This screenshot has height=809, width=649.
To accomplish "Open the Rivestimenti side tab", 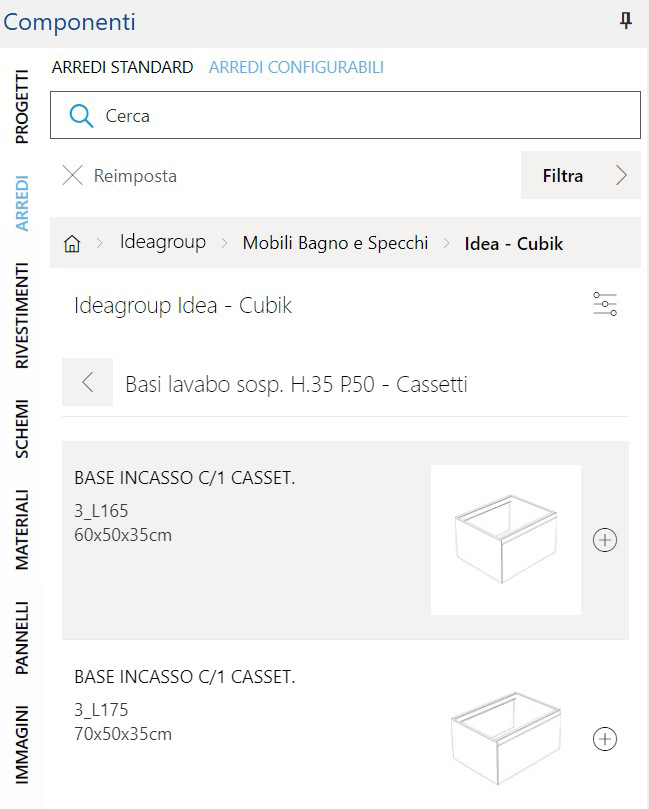I will [x=23, y=316].
